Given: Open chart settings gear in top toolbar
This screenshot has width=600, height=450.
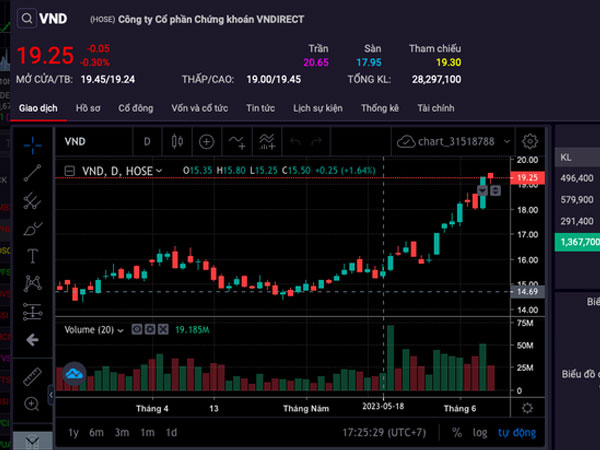Looking at the screenshot, I should 530,142.
